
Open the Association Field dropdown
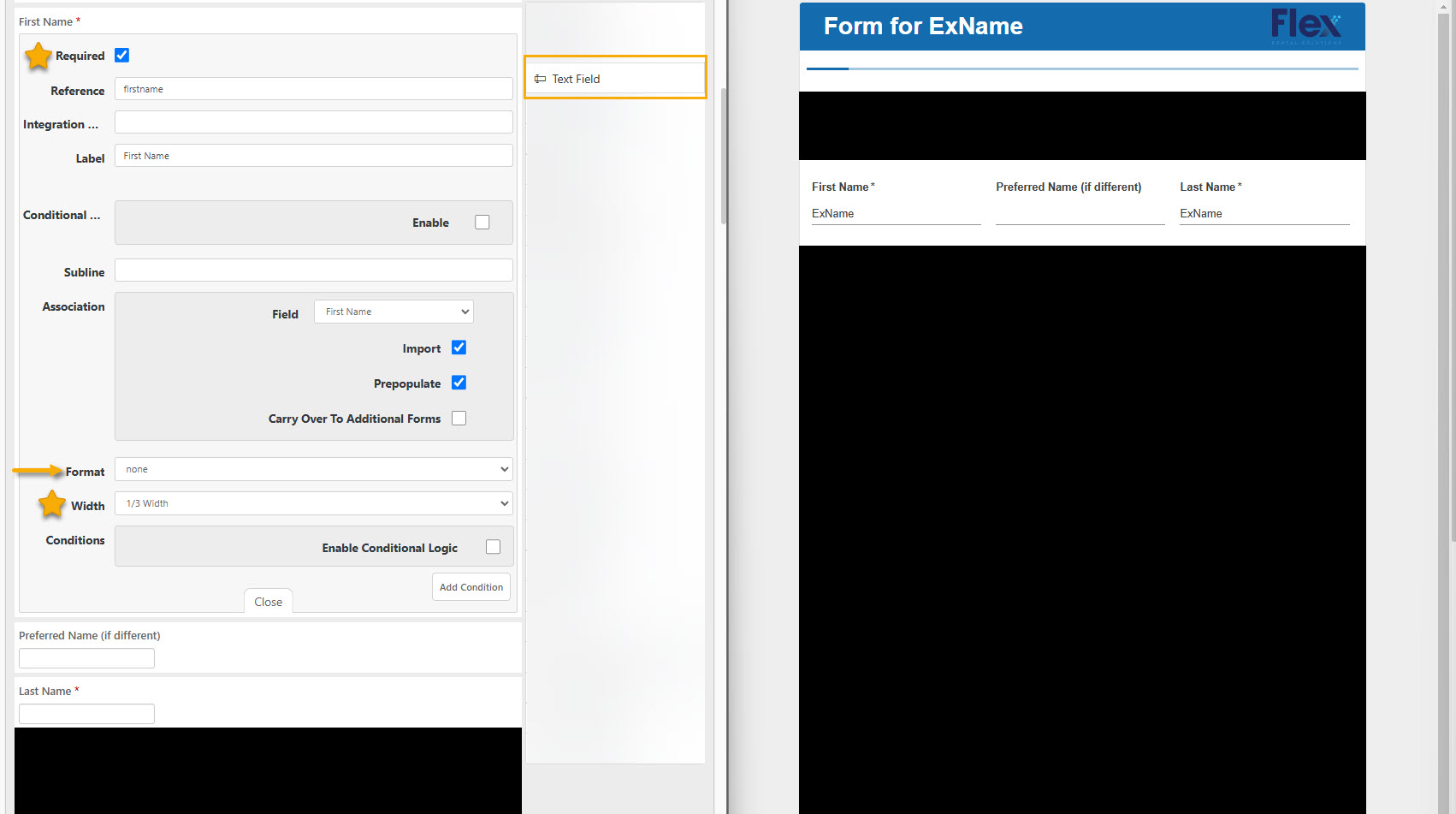click(394, 312)
